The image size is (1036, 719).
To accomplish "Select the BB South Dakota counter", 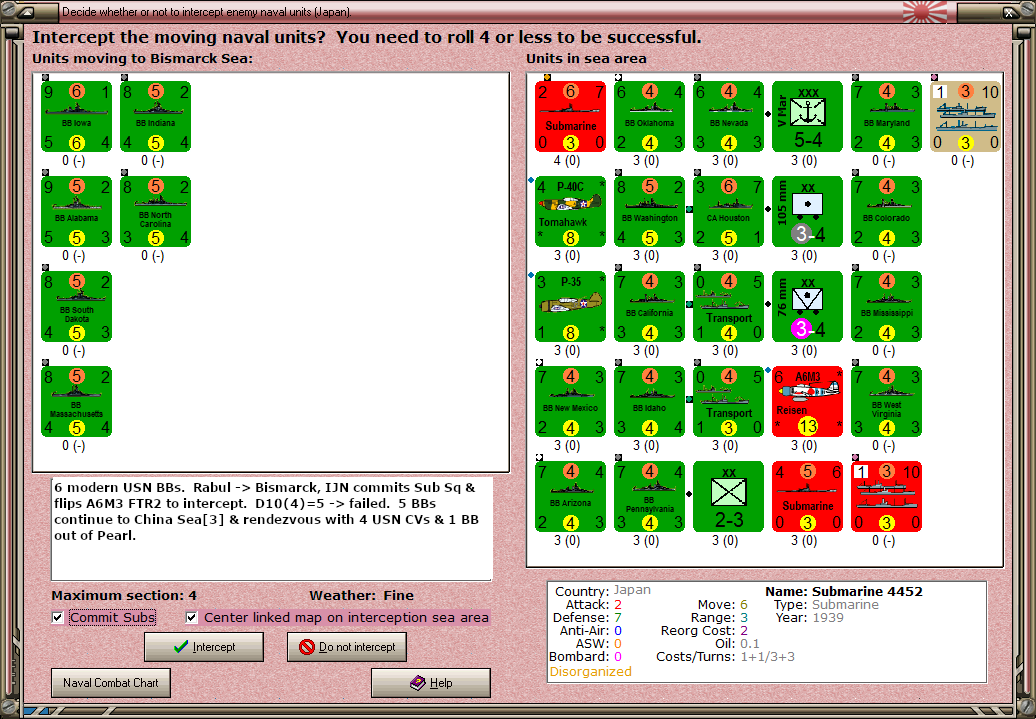I will pyautogui.click(x=77, y=307).
